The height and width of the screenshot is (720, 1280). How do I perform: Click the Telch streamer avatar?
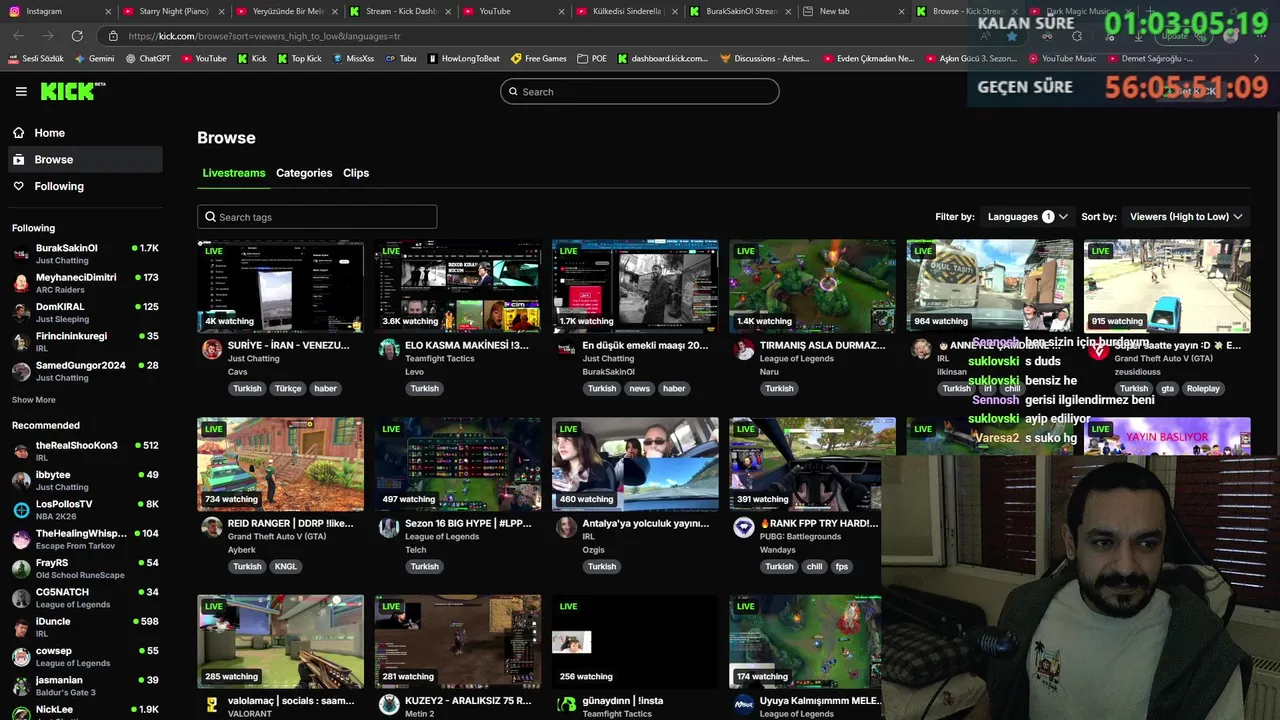pos(389,527)
